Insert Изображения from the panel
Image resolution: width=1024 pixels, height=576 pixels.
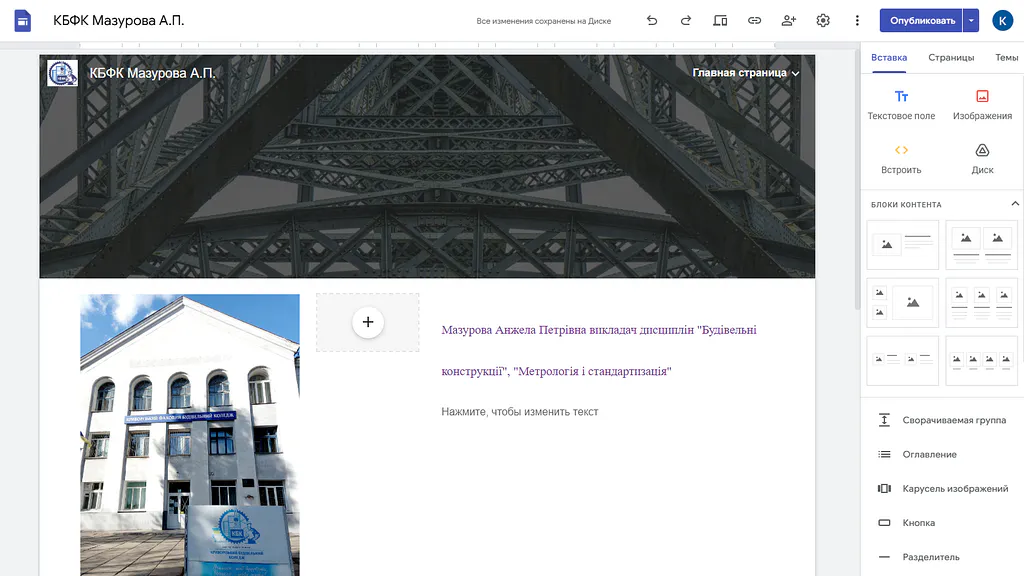tap(982, 105)
